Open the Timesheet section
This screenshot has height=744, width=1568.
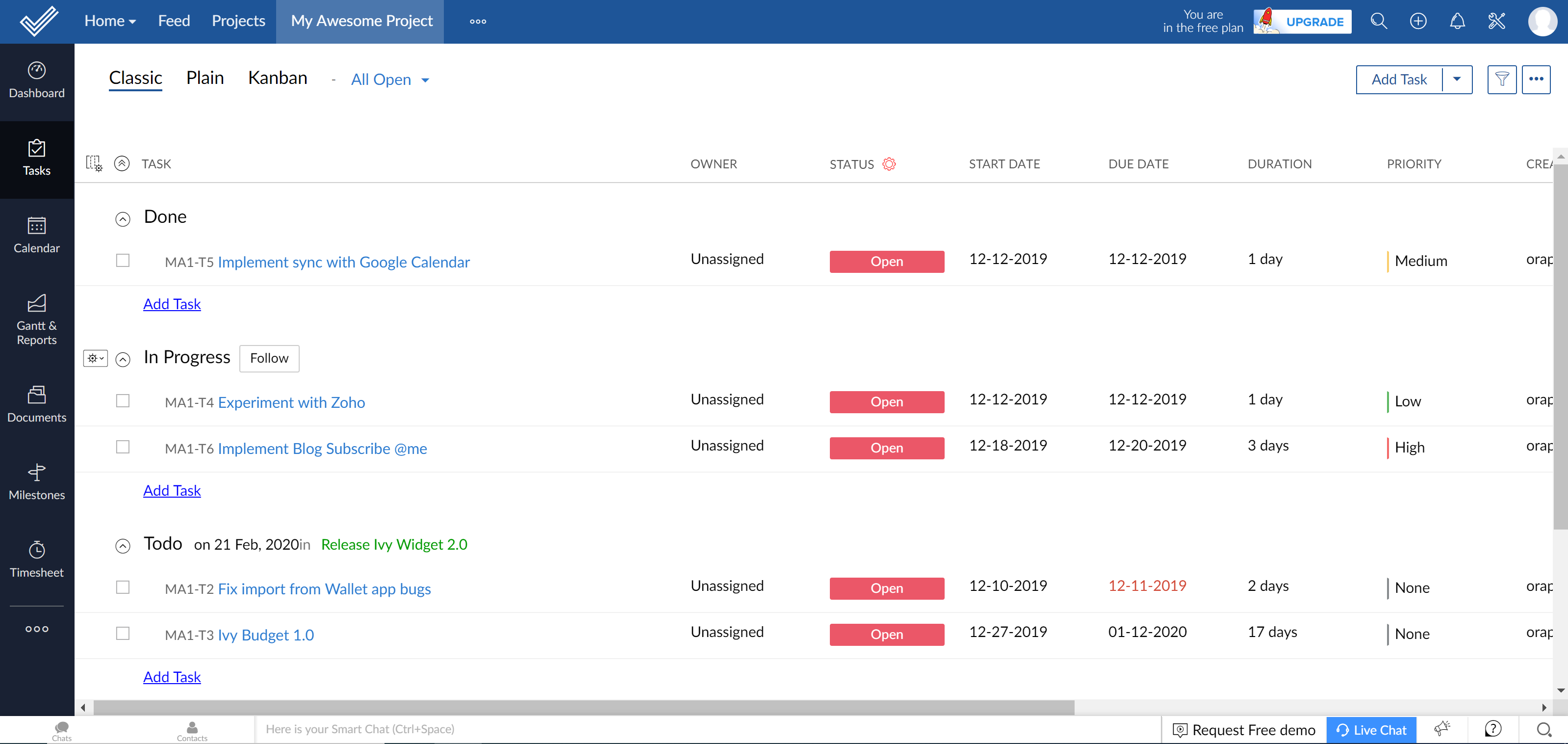click(36, 559)
